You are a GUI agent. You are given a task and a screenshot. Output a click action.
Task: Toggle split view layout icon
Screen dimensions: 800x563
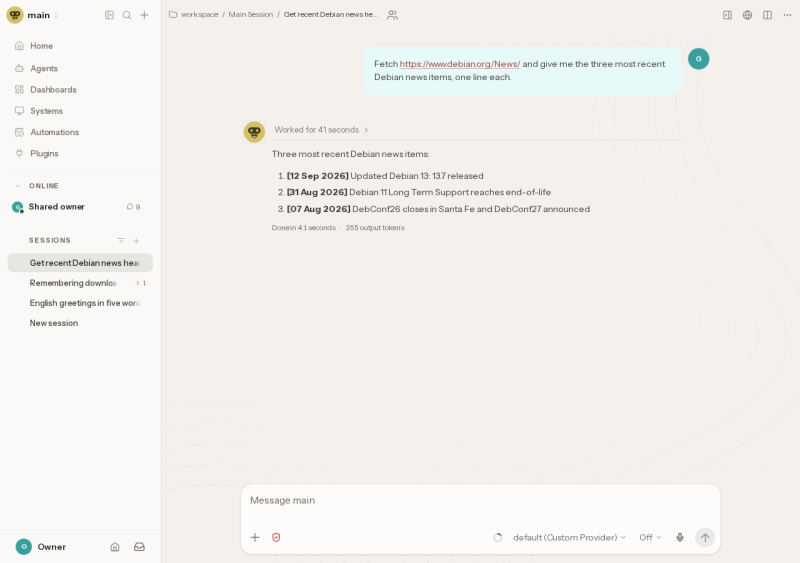pos(767,15)
